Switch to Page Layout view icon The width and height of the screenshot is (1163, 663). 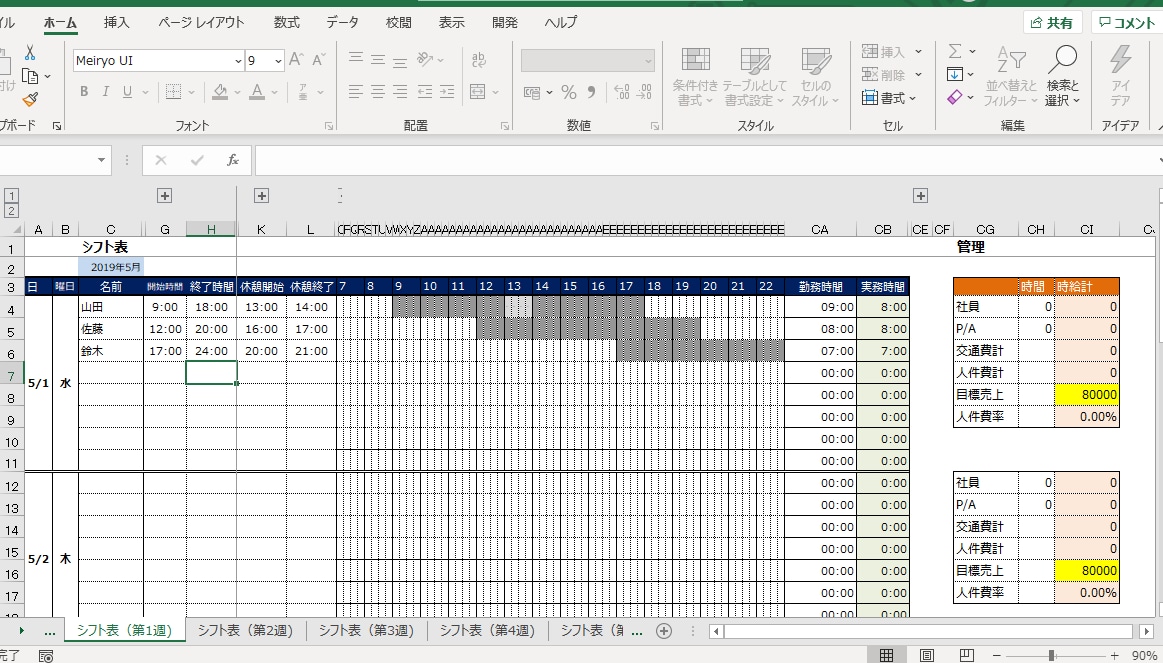tap(926, 656)
